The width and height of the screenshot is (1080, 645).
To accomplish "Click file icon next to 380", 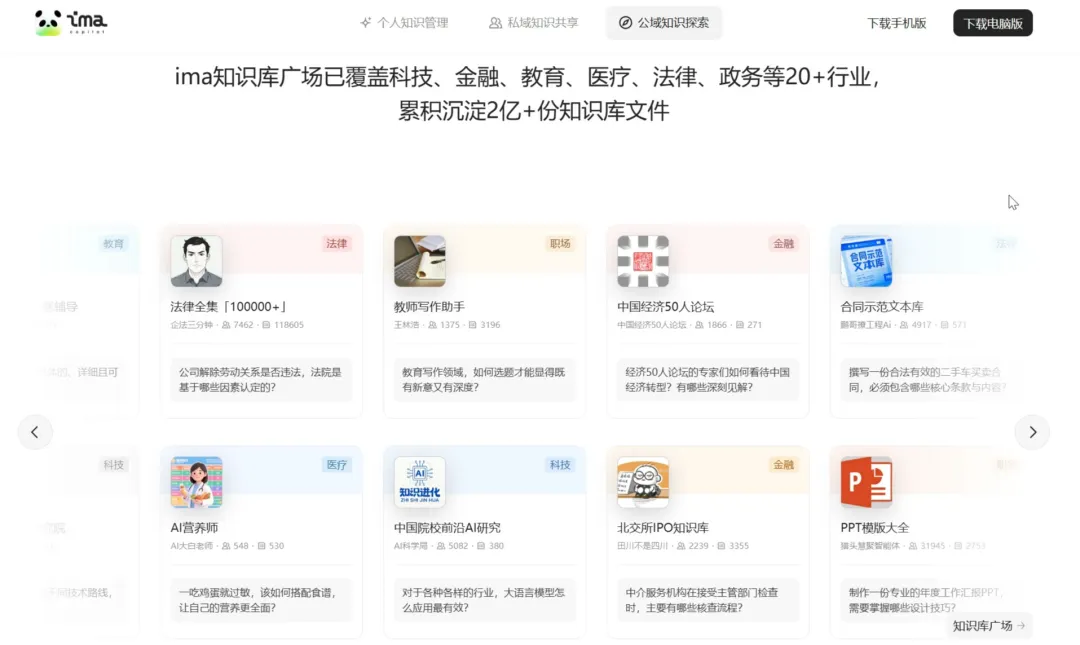I will pyautogui.click(x=481, y=546).
